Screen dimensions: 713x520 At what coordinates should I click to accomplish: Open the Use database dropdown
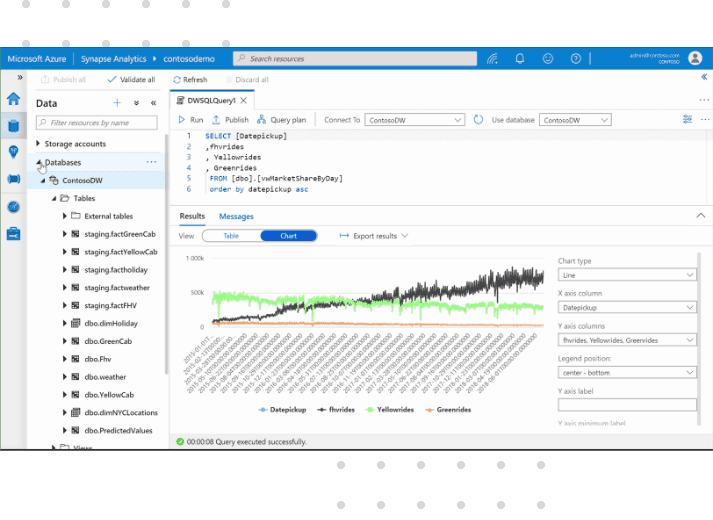[x=575, y=120]
